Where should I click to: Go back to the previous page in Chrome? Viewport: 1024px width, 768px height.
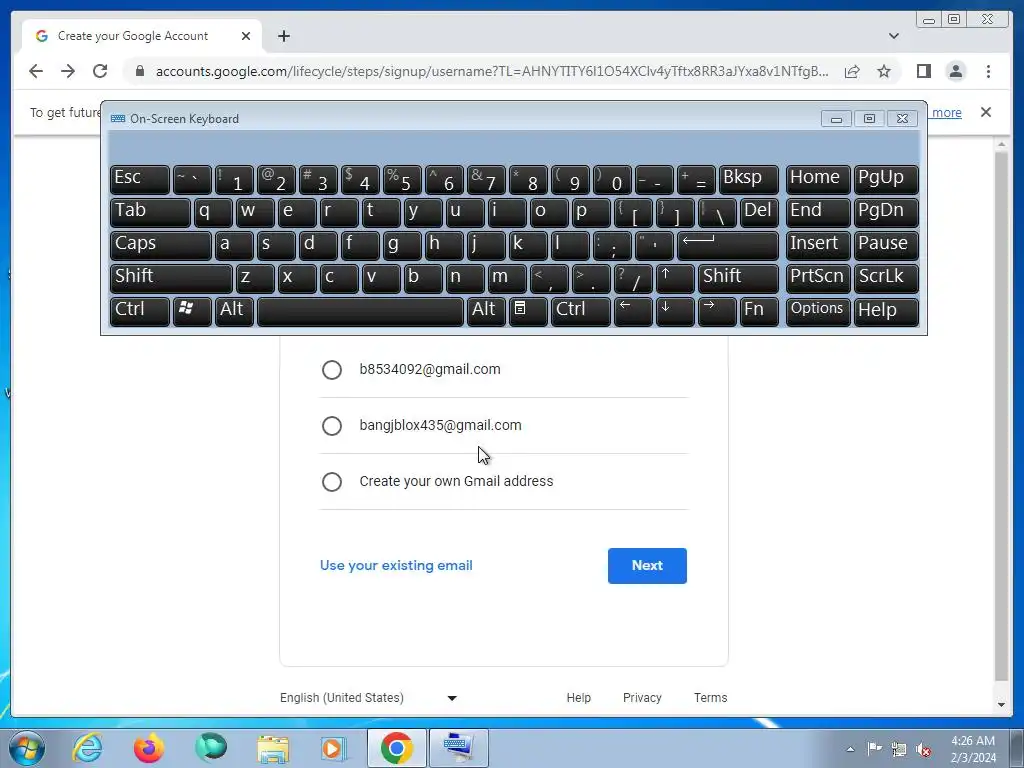pos(36,71)
